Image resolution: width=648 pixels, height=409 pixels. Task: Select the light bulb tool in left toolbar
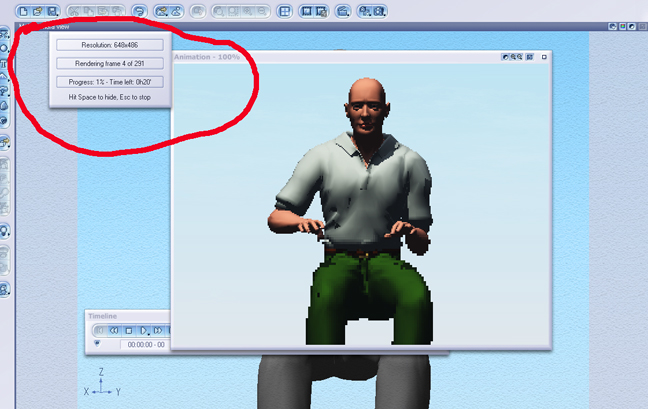click(5, 231)
